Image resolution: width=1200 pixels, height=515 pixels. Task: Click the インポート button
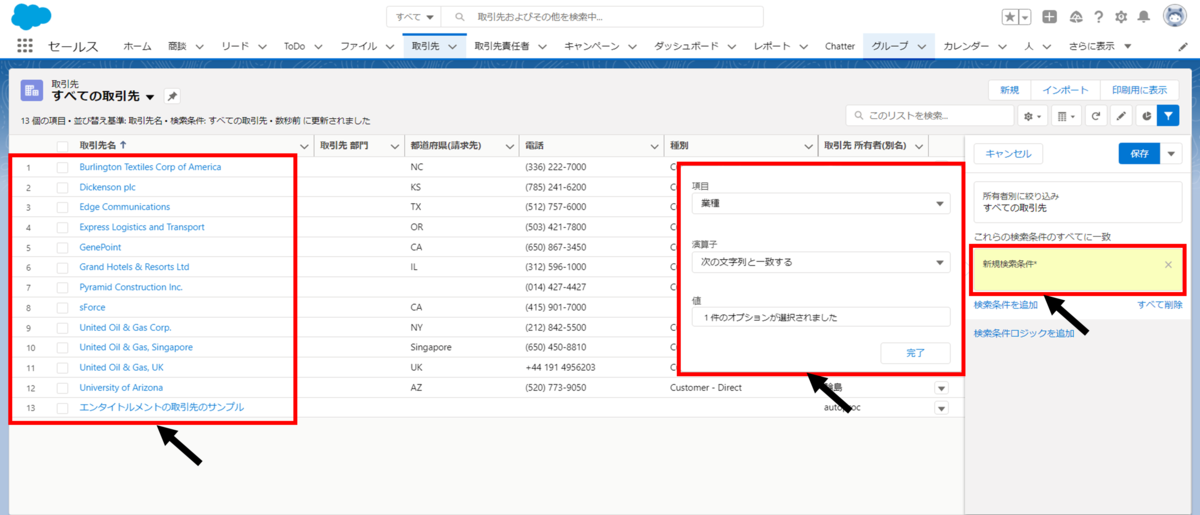point(1065,90)
